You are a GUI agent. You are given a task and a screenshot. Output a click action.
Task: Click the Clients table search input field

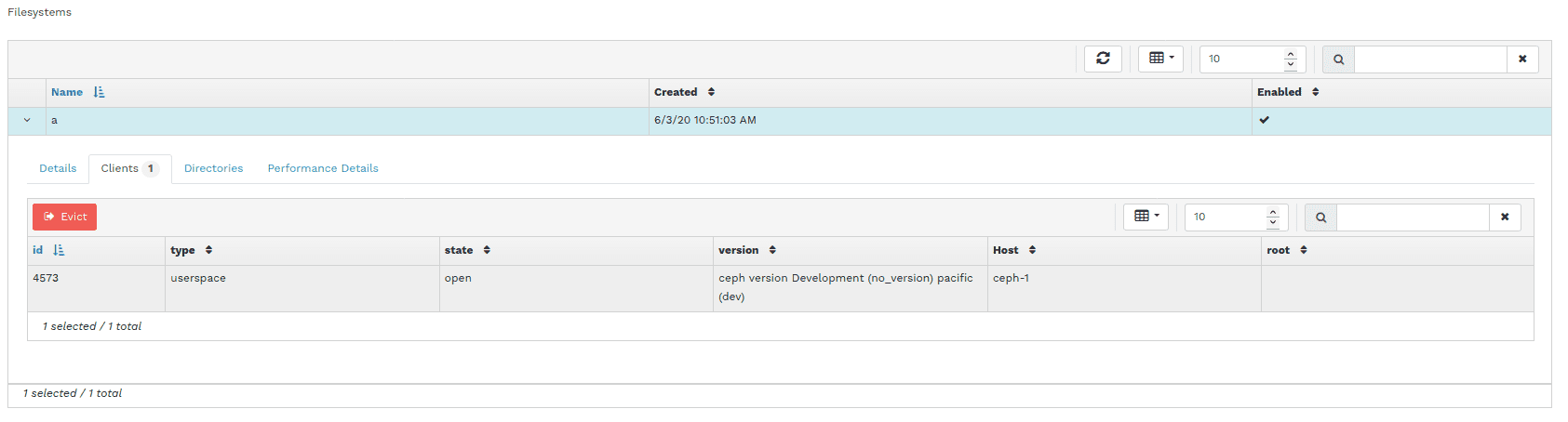[1413, 218]
